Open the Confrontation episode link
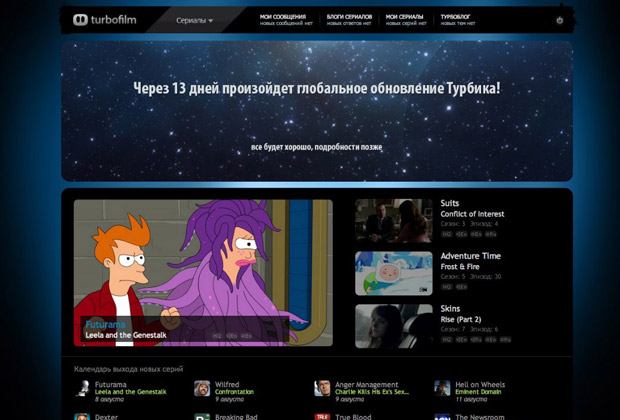This screenshot has width=620, height=420. pyautogui.click(x=234, y=392)
